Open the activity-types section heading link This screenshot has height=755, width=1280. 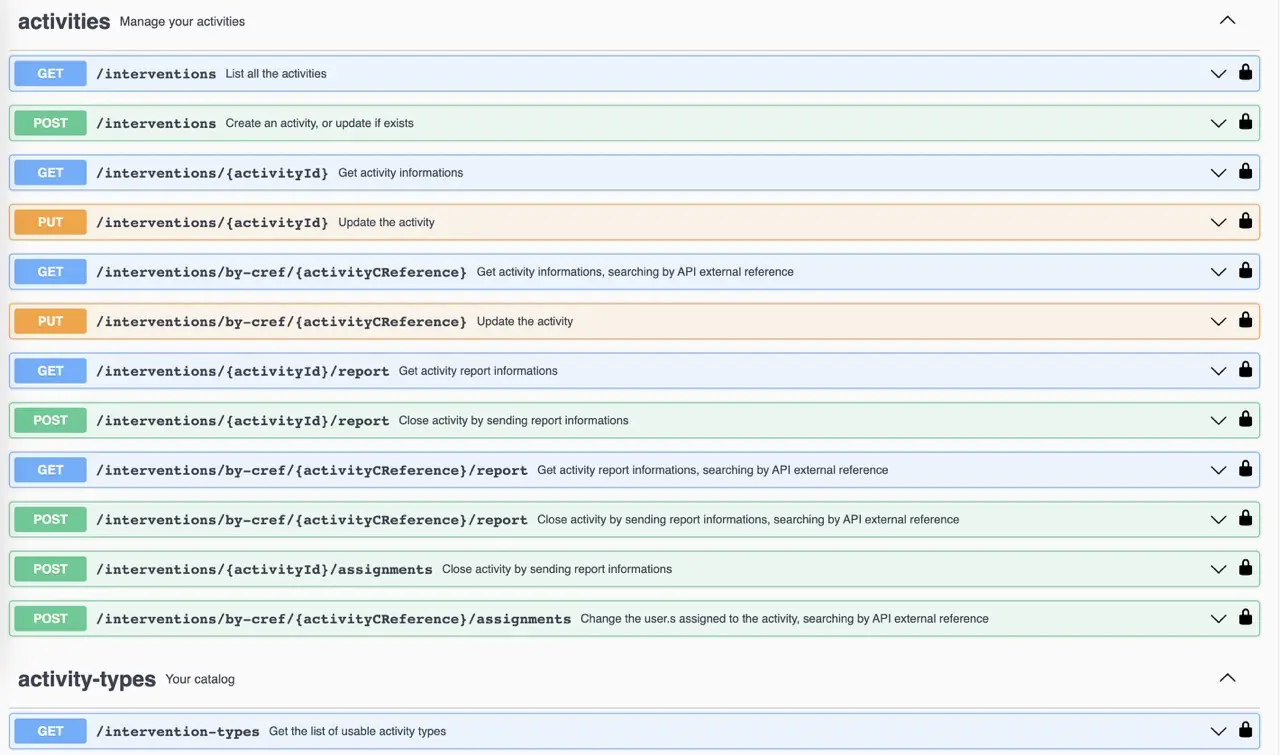[87, 680]
